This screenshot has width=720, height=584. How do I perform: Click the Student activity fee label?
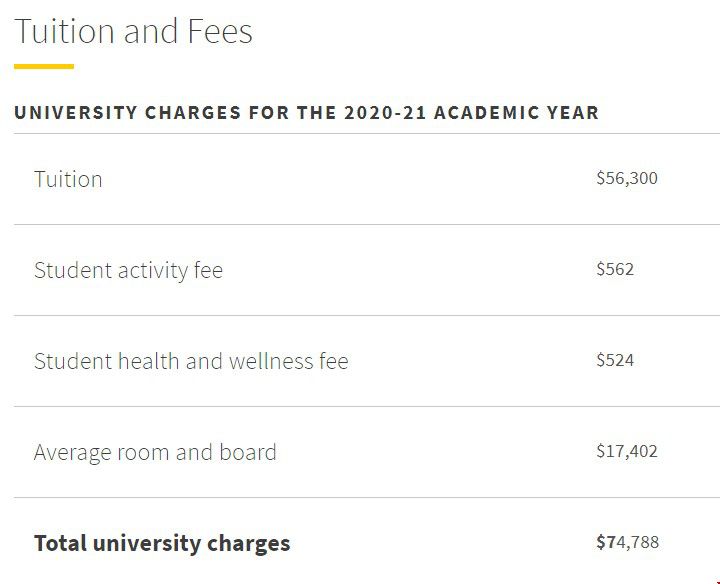[x=129, y=270]
